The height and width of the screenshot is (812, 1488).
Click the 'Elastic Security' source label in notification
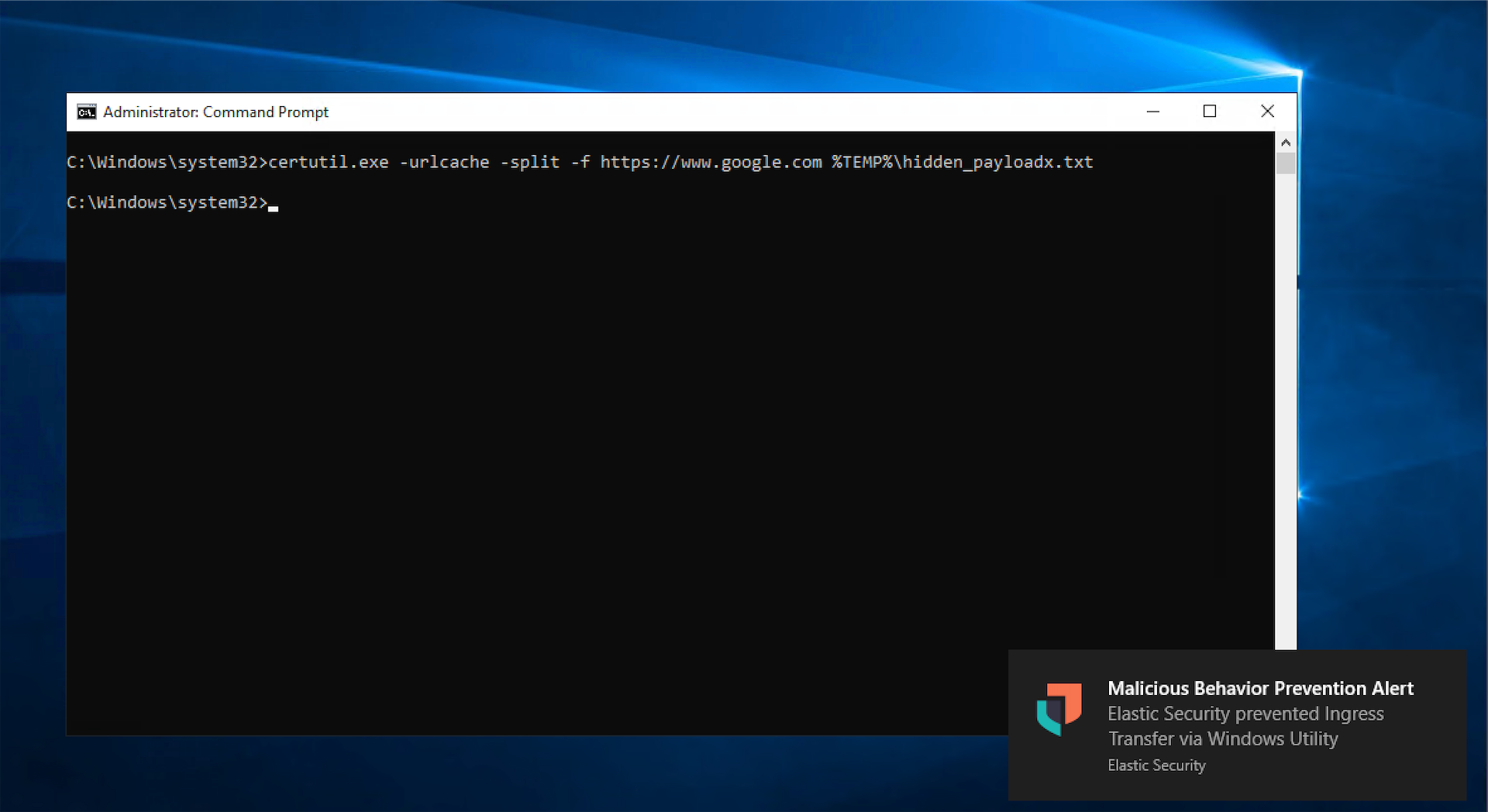click(1156, 765)
